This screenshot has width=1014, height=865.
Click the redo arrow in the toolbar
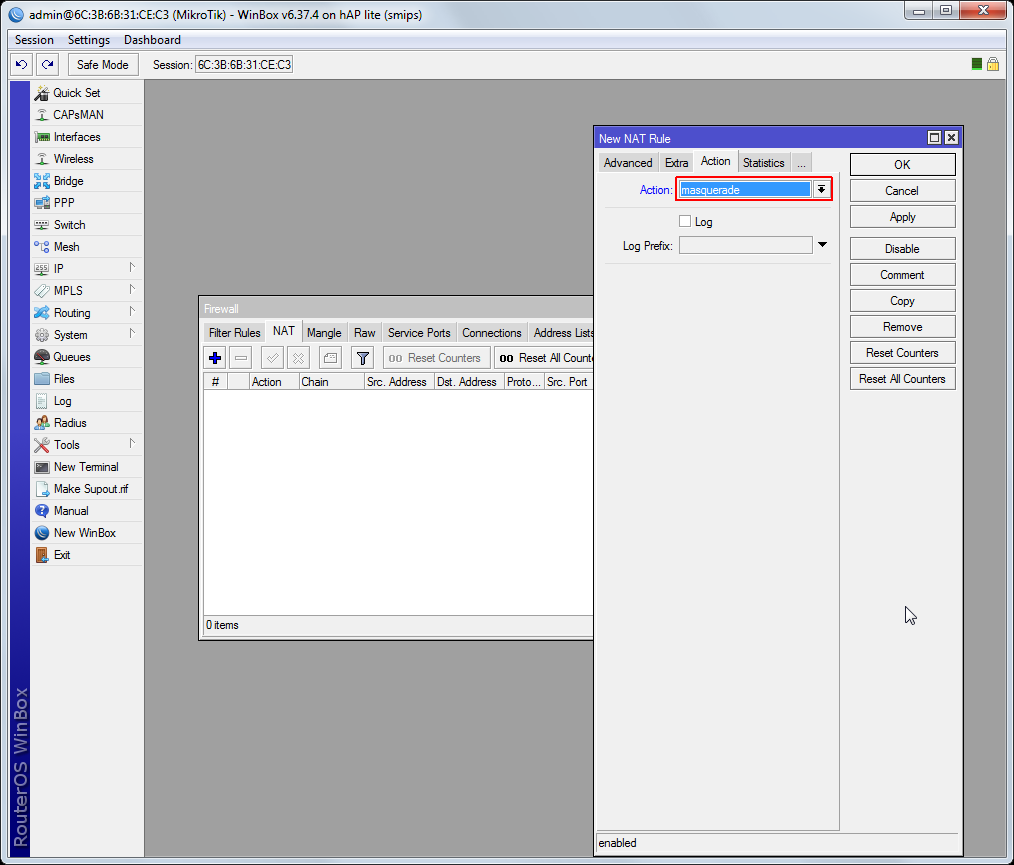click(x=47, y=65)
